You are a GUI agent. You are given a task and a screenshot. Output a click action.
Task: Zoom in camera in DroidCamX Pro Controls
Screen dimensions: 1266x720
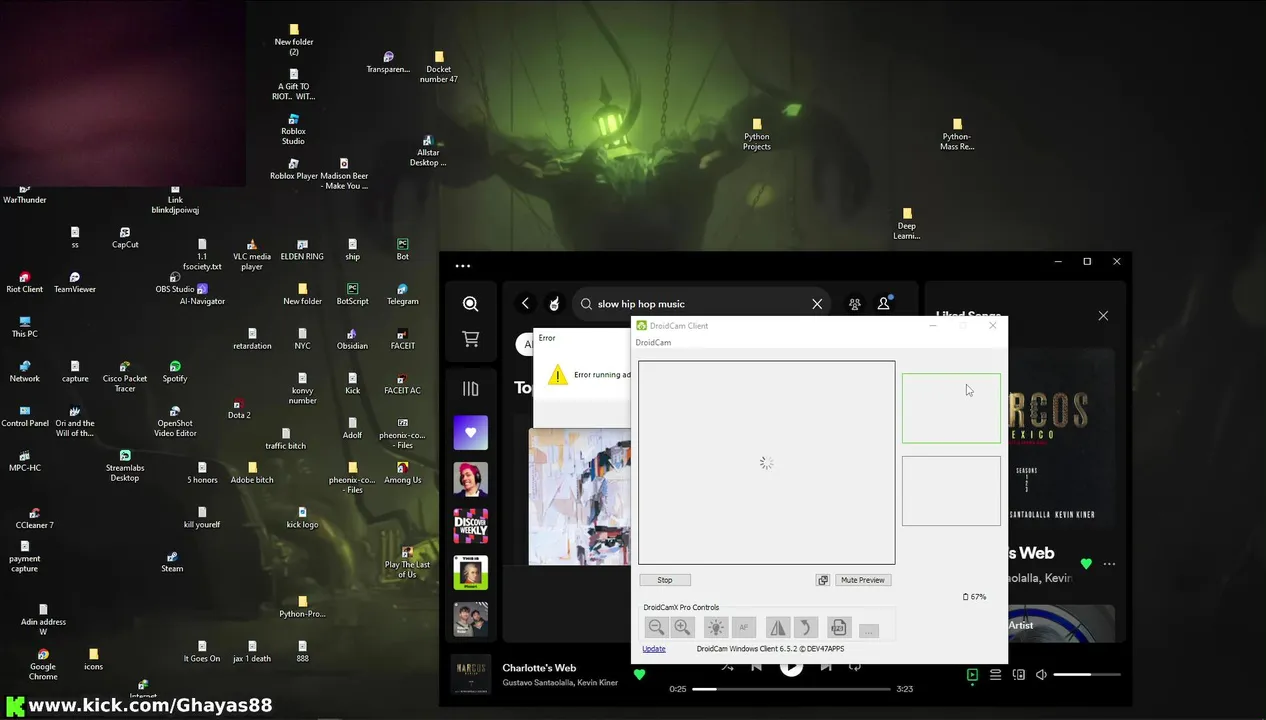coord(682,628)
